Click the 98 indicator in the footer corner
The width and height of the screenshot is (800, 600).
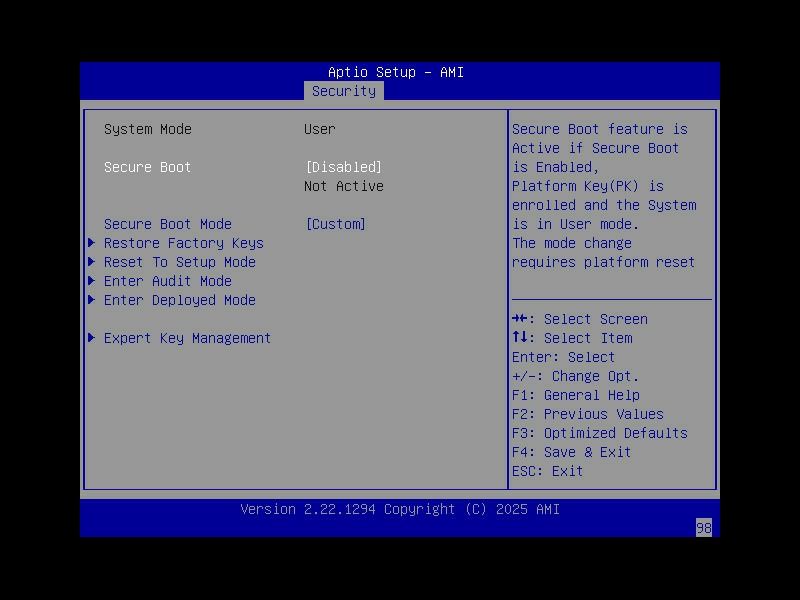point(704,528)
